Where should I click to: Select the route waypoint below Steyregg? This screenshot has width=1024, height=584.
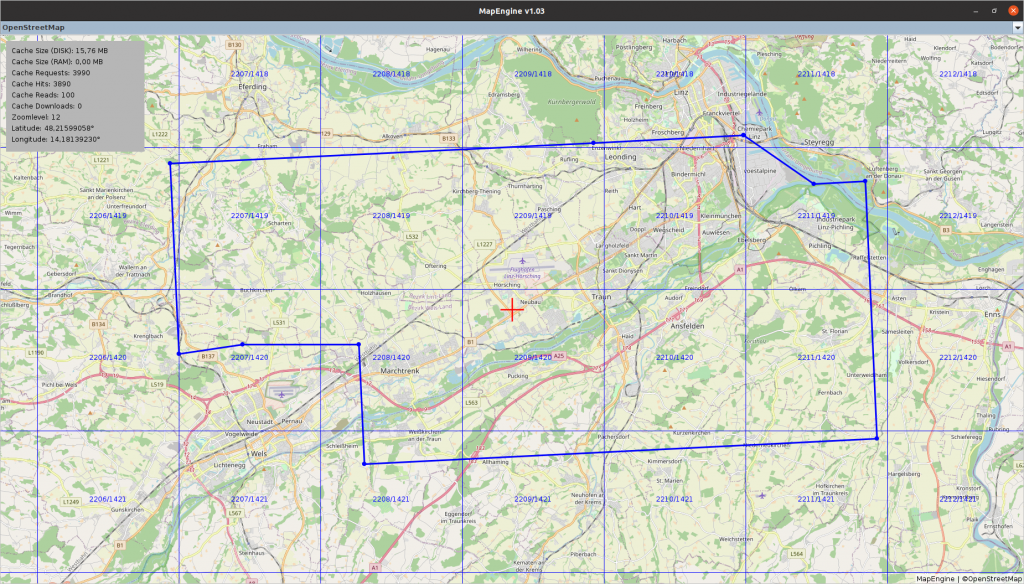[x=814, y=184]
